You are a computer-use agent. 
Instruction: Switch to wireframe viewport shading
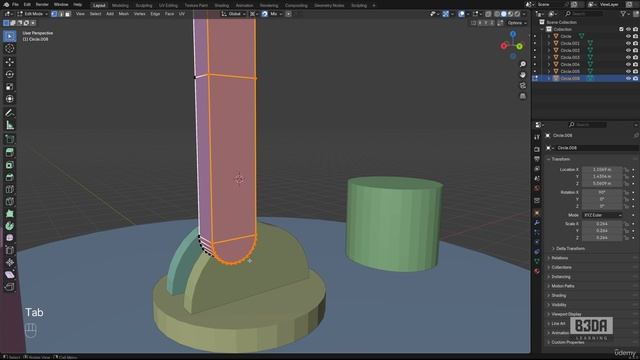click(x=497, y=14)
